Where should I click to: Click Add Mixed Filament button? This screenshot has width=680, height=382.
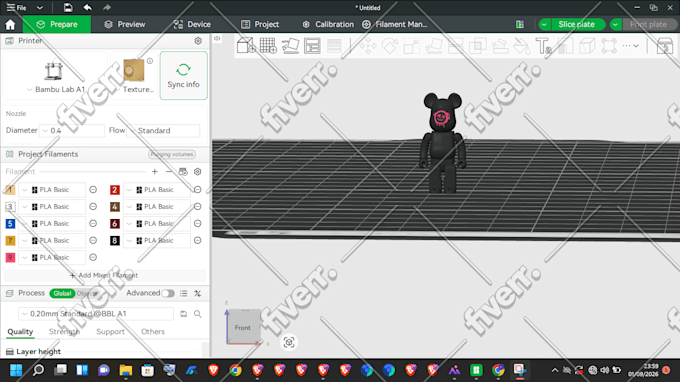click(104, 275)
